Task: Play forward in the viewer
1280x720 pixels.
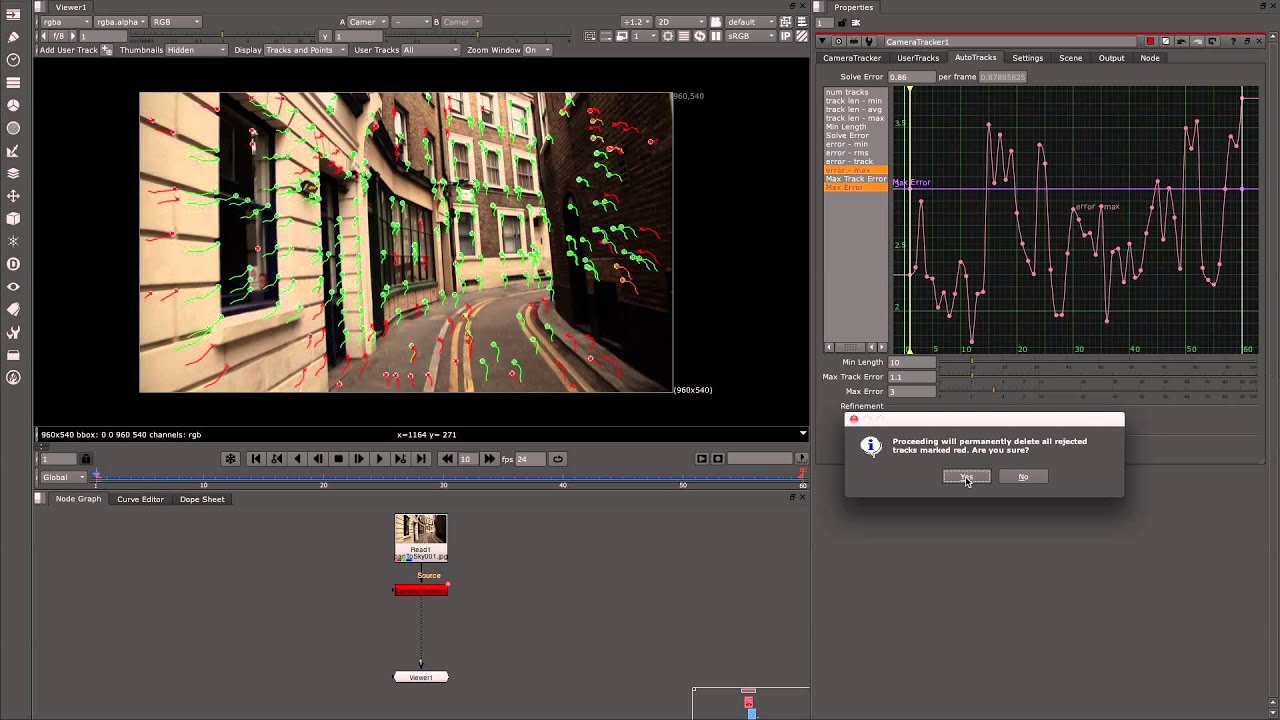Action: [379, 459]
